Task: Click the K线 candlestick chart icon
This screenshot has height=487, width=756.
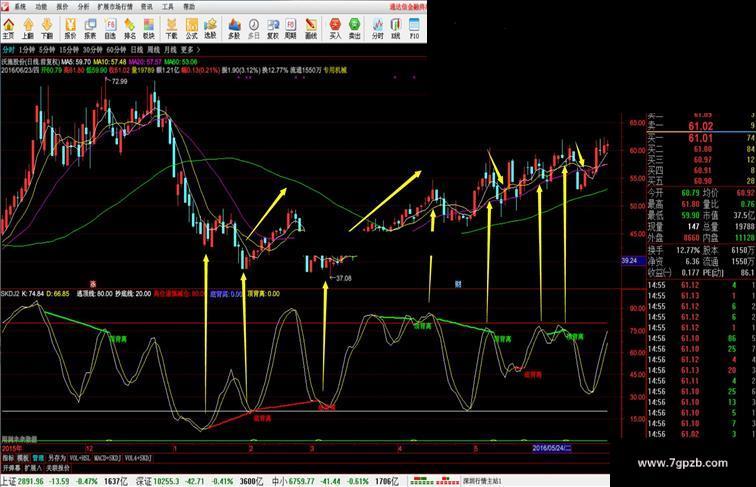Action: click(396, 28)
